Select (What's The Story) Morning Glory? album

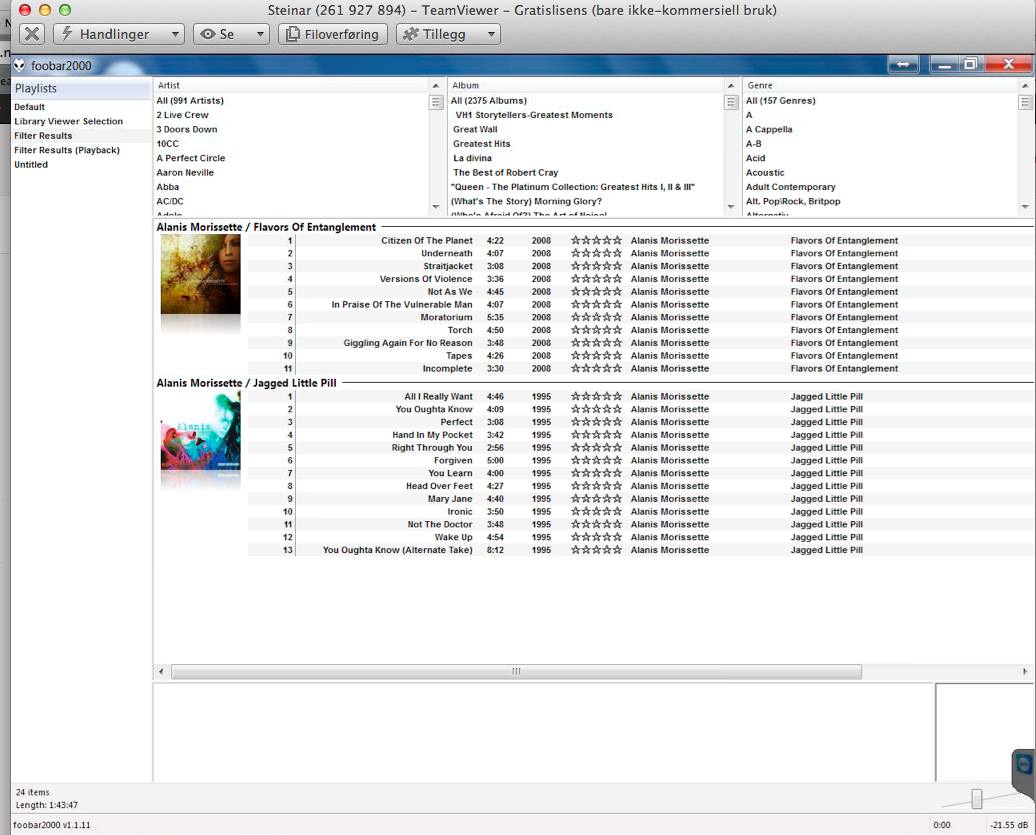click(527, 201)
